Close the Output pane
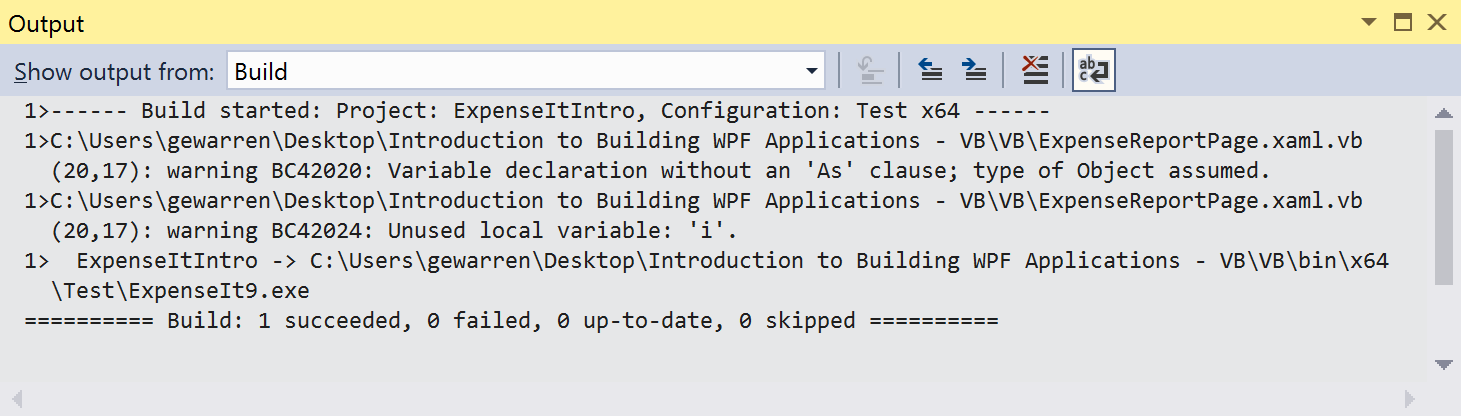Screen dimensions: 1461x416 pyautogui.click(x=1437, y=22)
